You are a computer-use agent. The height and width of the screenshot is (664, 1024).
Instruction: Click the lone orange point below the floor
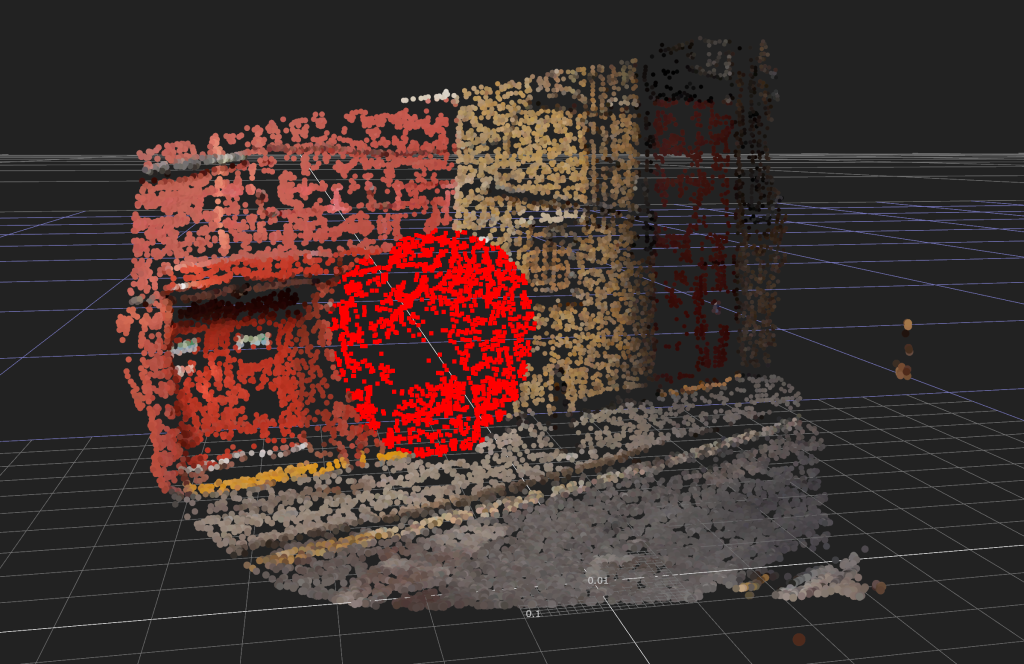[x=798, y=639]
